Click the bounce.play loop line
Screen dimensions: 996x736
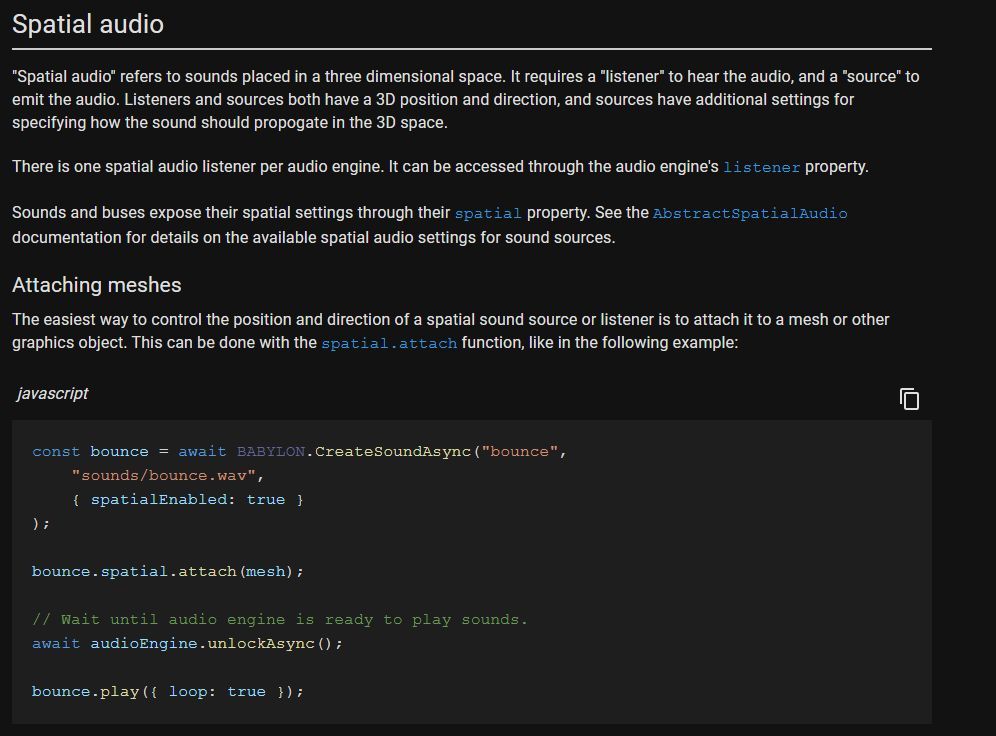167,691
